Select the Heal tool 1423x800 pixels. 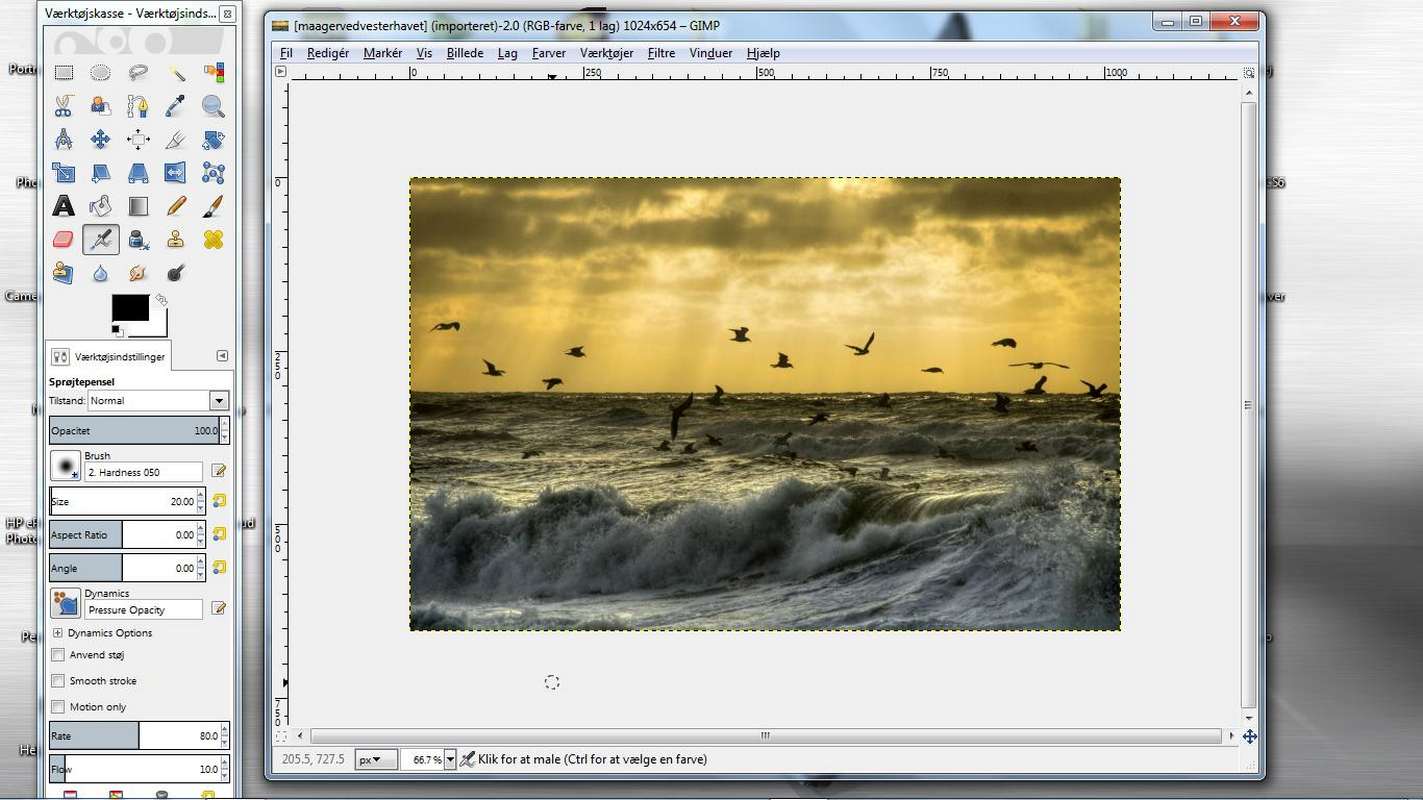(212, 240)
